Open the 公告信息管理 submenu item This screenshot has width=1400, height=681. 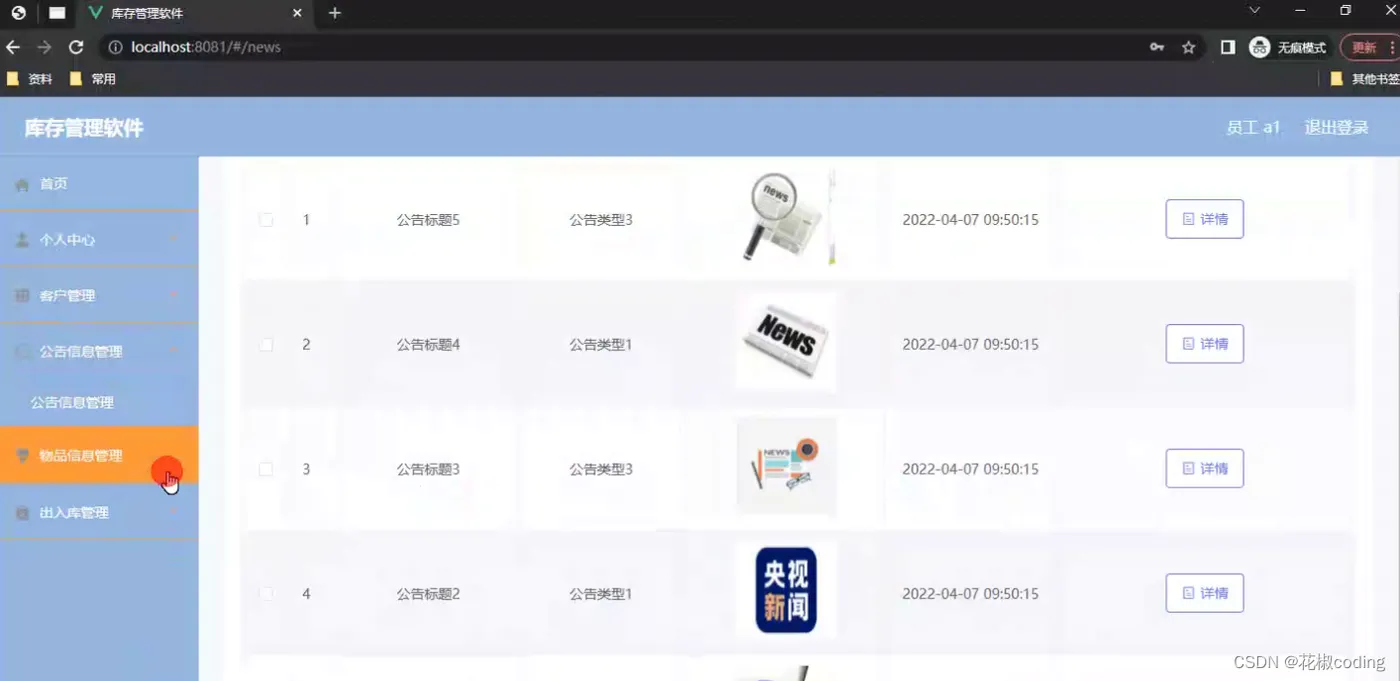[x=99, y=402]
